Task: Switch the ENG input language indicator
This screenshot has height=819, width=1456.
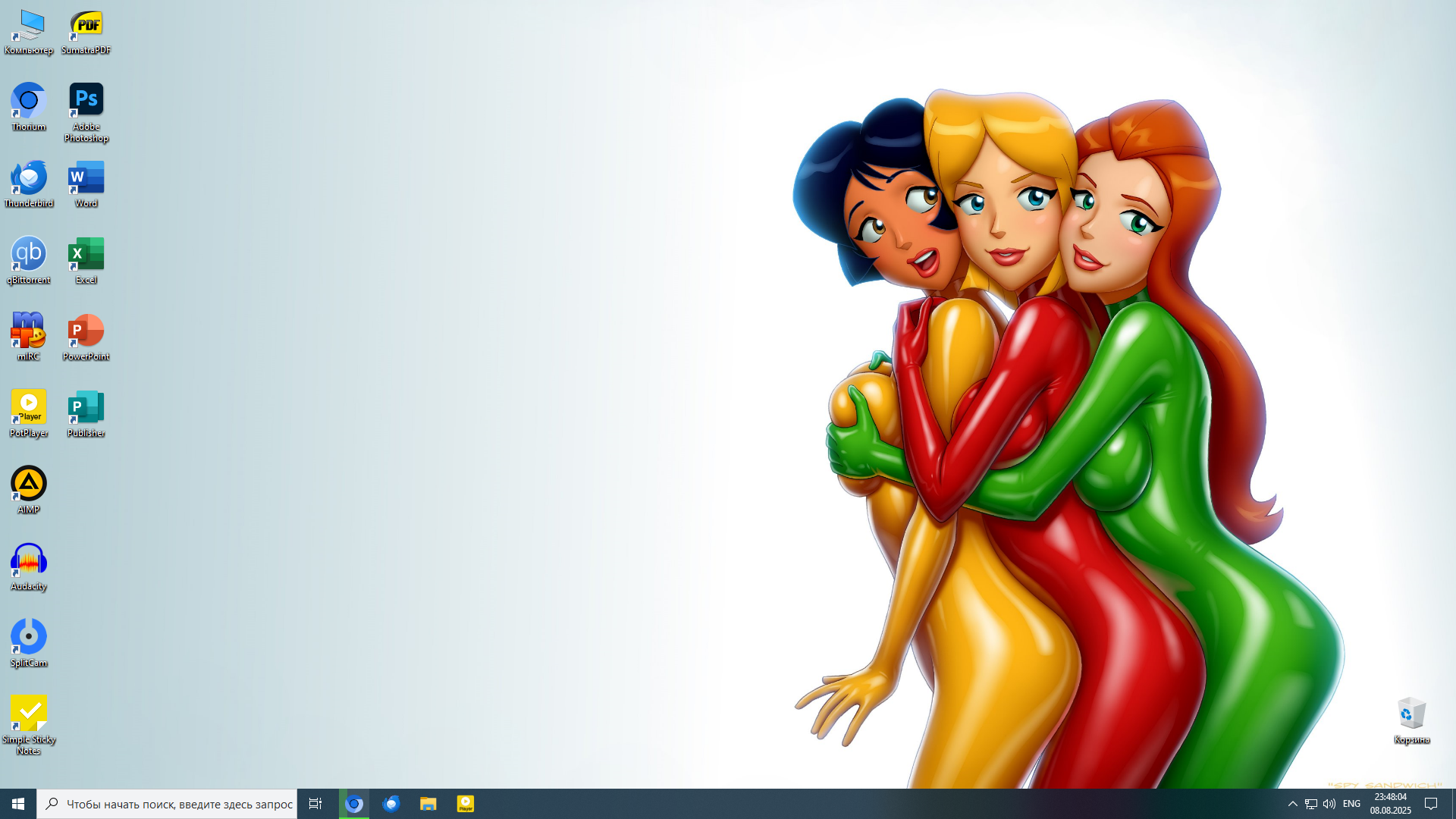Action: coord(1351,804)
